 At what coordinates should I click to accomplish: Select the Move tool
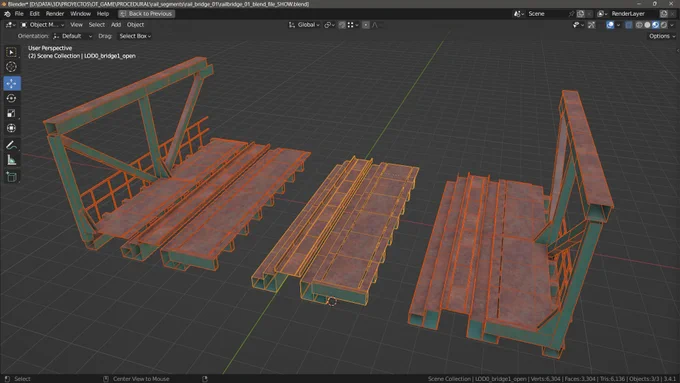(12, 83)
